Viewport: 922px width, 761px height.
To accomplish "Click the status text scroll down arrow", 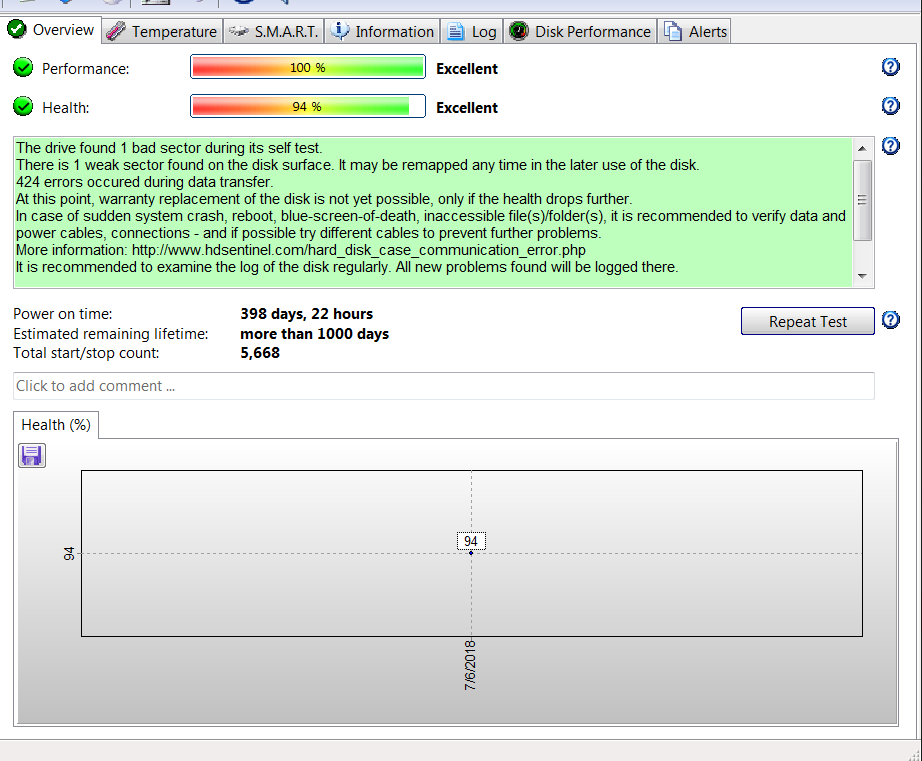I will point(862,276).
